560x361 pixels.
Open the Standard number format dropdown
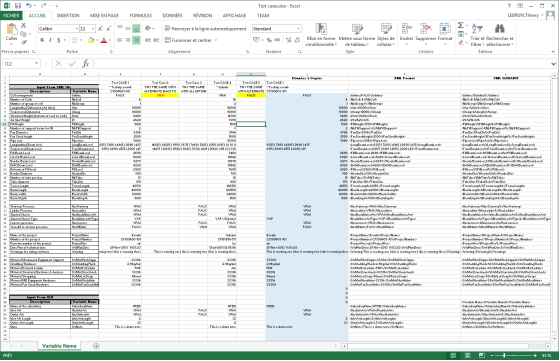click(298, 29)
